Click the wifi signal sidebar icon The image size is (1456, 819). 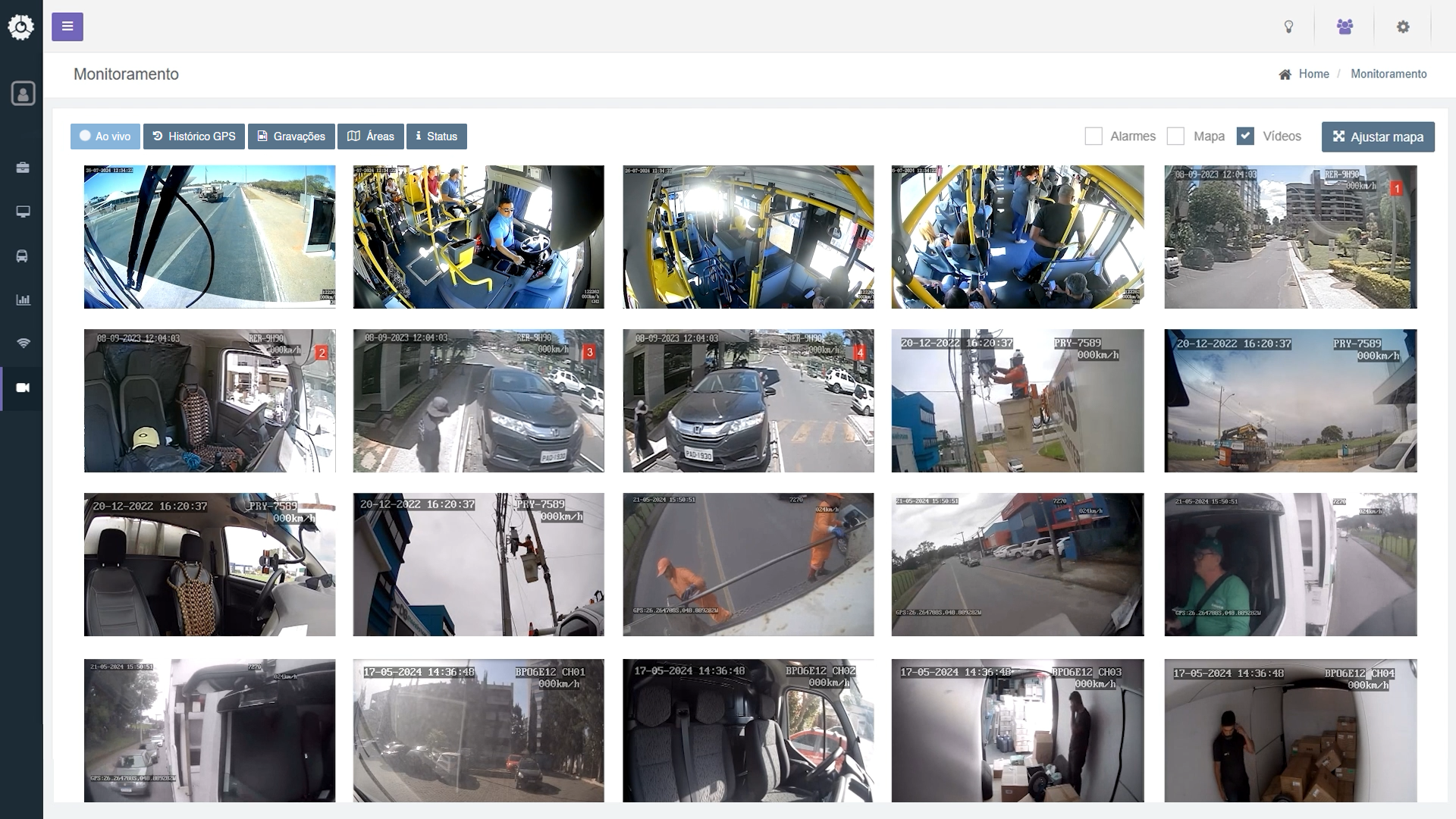click(23, 344)
